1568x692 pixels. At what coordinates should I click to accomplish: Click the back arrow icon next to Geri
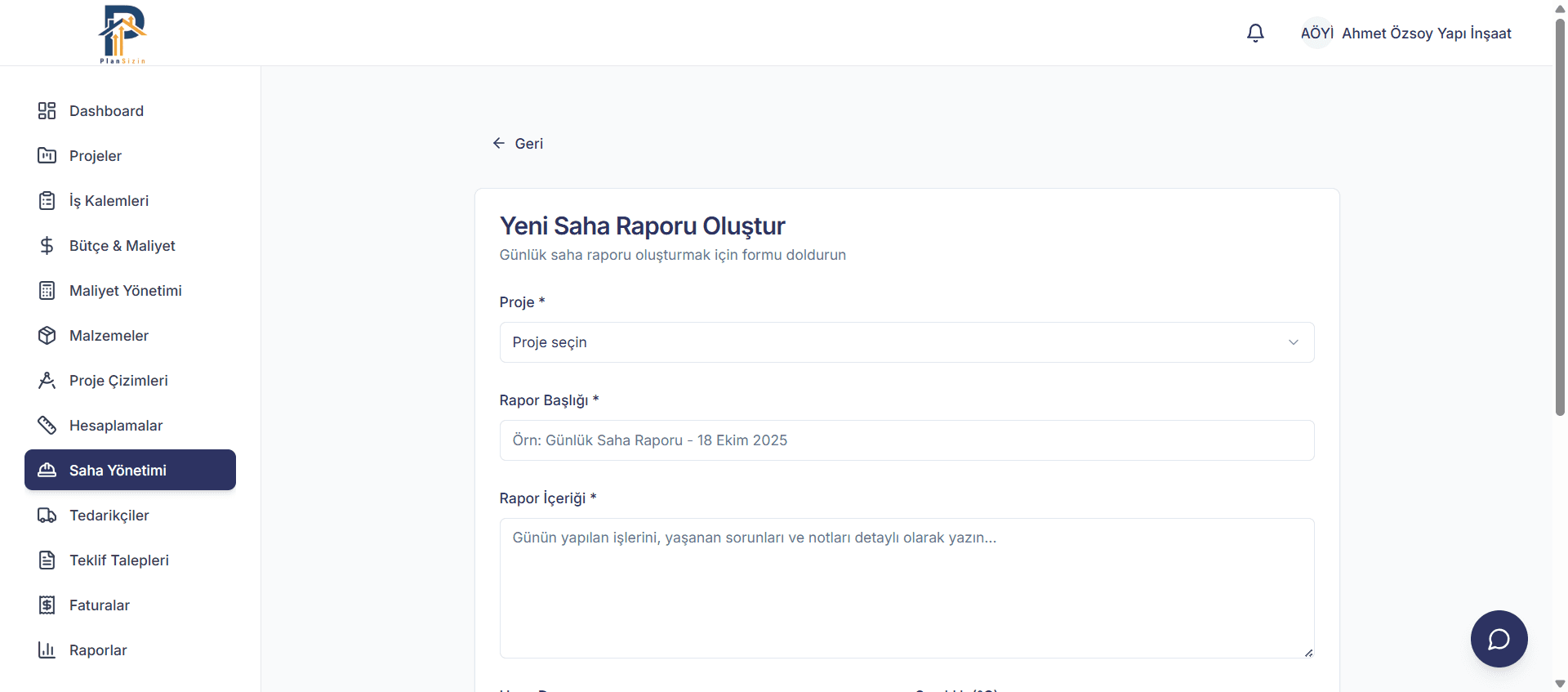pos(498,143)
